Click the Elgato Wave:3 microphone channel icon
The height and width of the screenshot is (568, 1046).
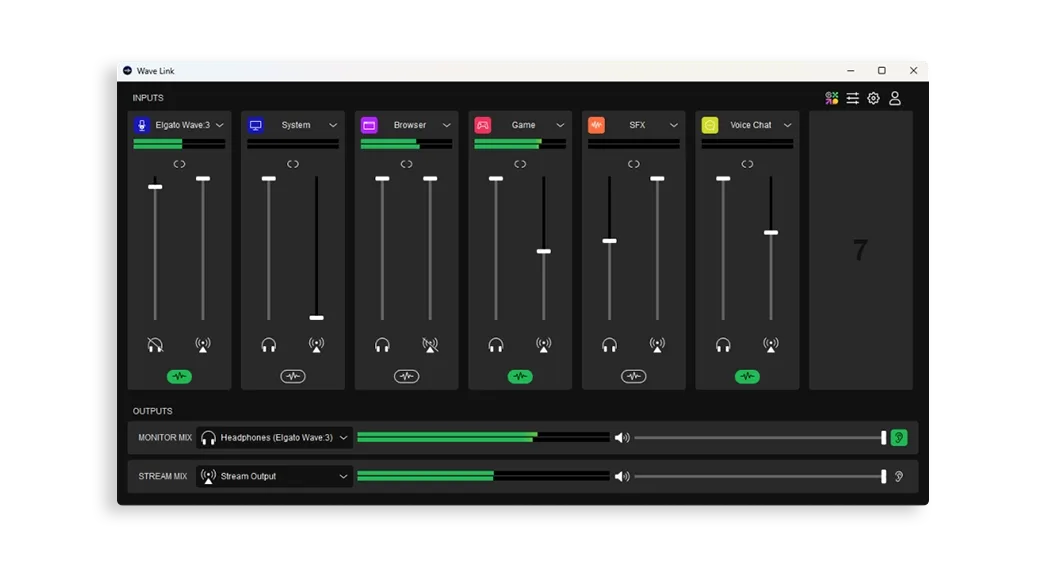141,125
